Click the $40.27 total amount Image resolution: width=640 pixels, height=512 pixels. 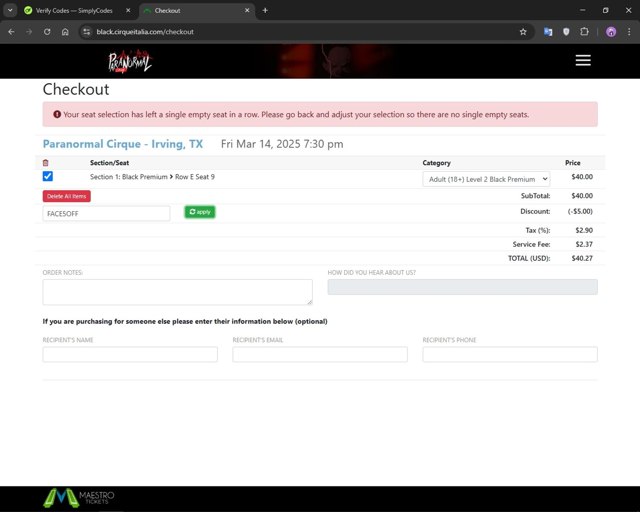[582, 258]
